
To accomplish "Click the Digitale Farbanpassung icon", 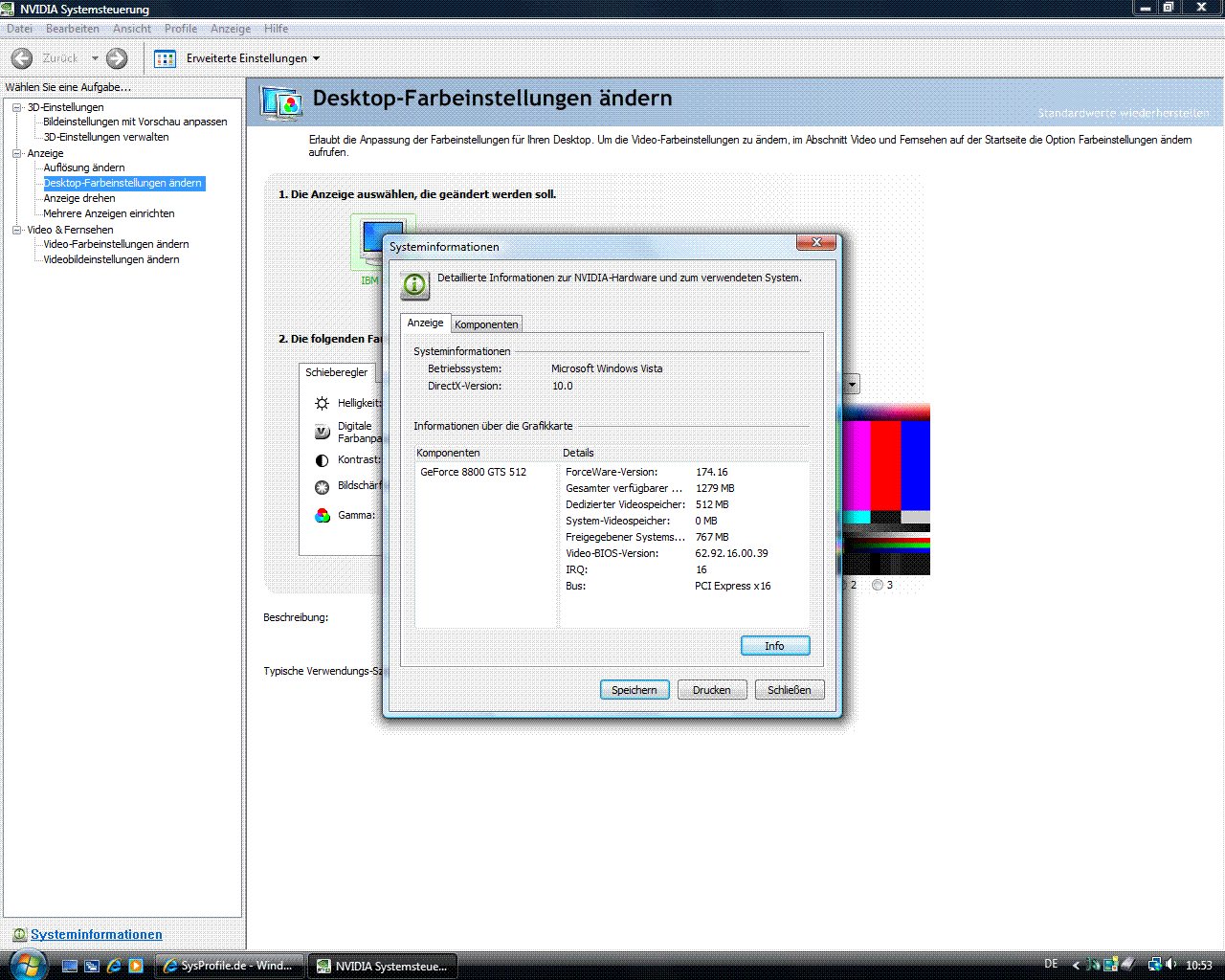I will tap(323, 432).
